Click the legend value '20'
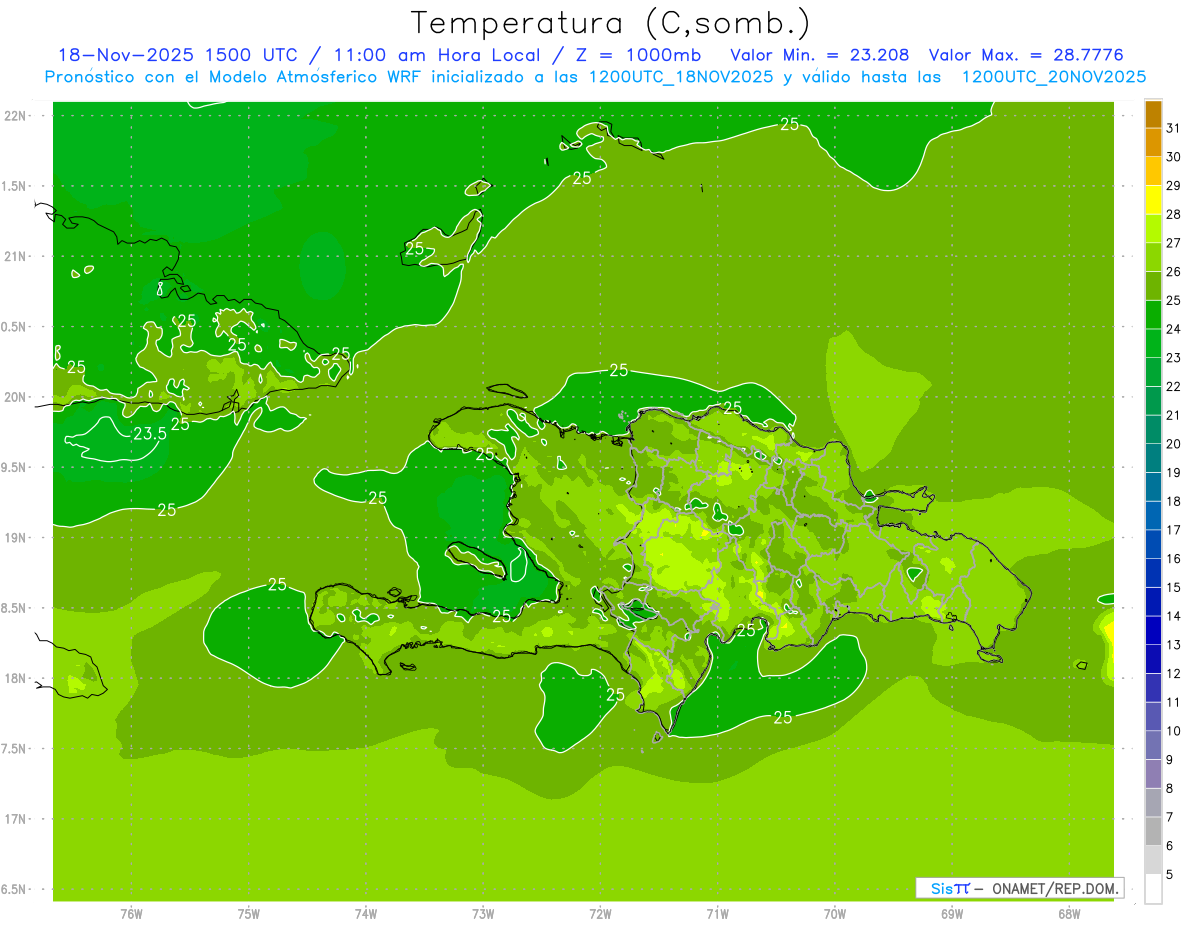 [1174, 444]
